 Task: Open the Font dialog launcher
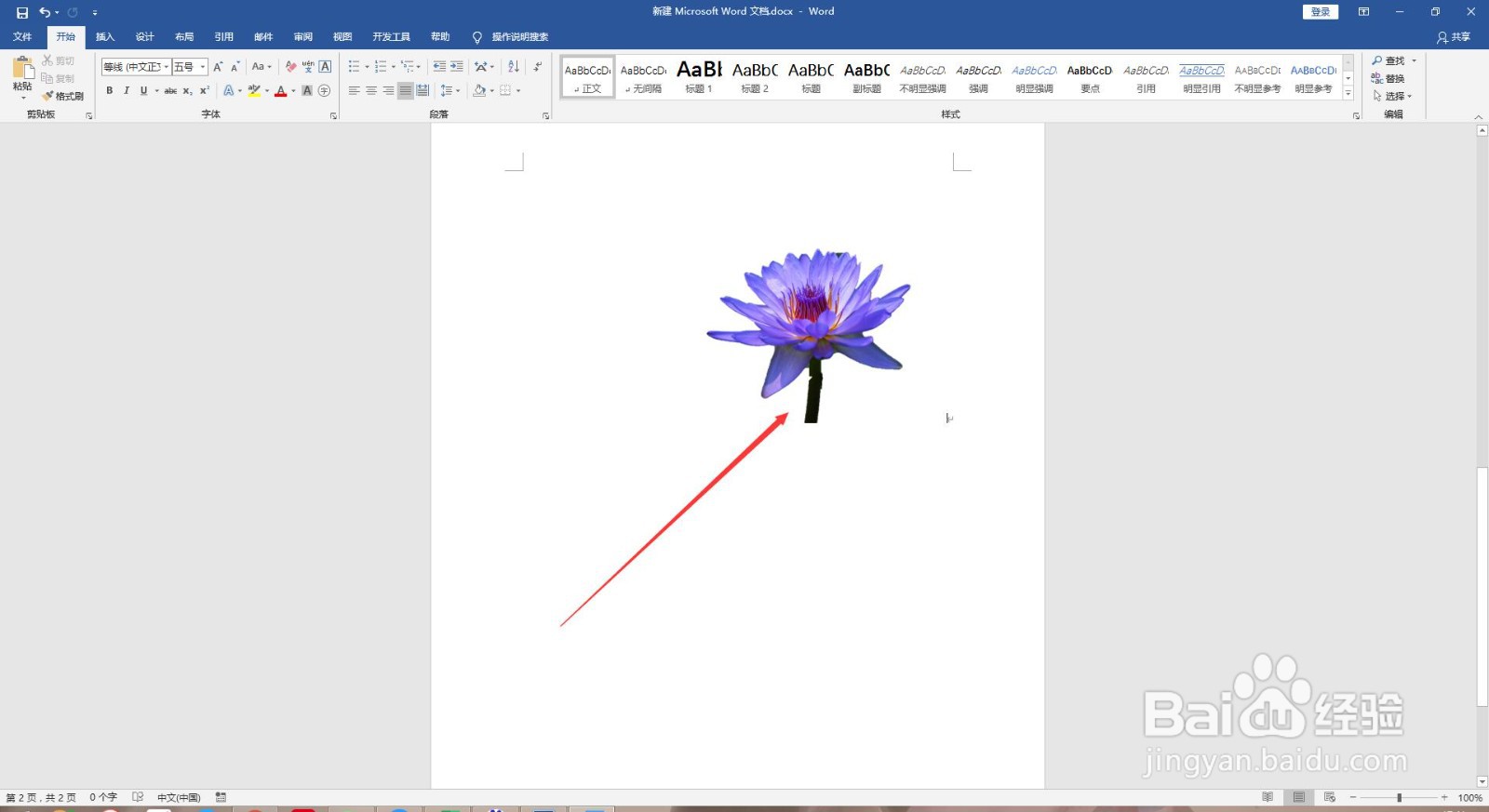point(333,115)
